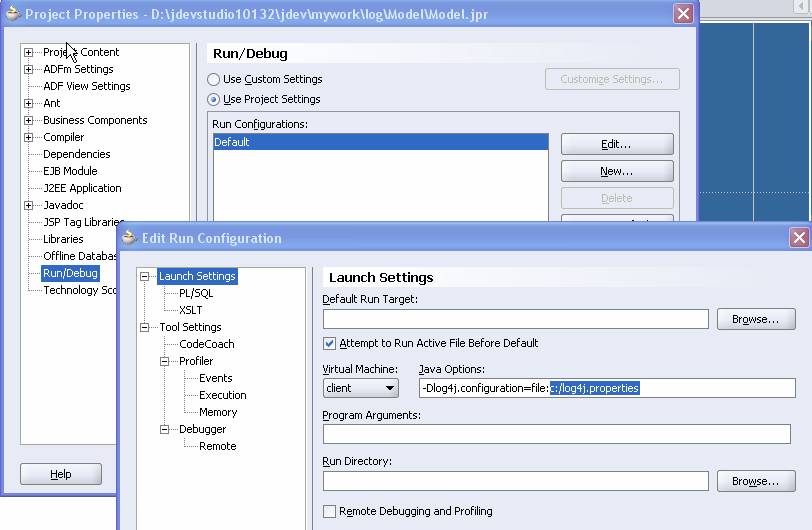Expand the ADFm Settings tree node
The height and width of the screenshot is (530, 812).
click(x=29, y=69)
